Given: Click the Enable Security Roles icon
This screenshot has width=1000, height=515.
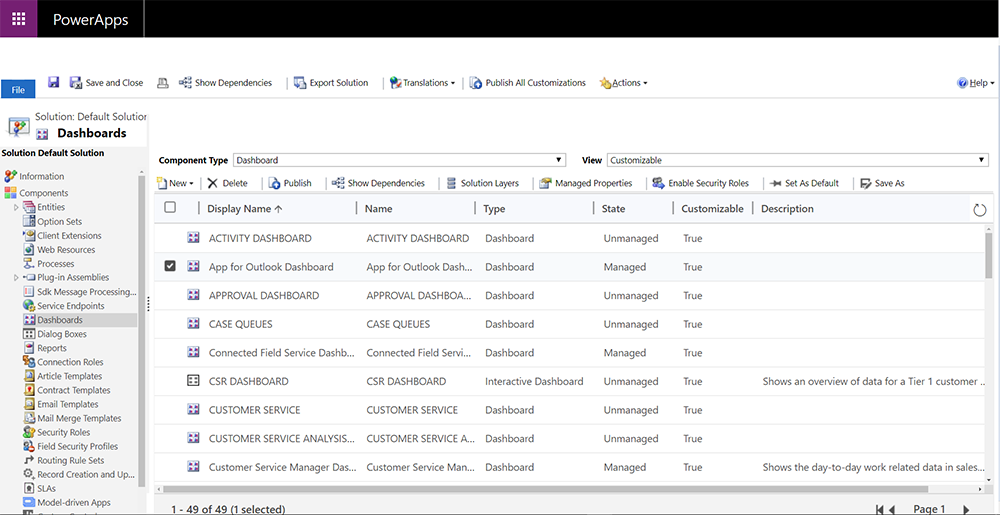Looking at the screenshot, I should pyautogui.click(x=658, y=183).
